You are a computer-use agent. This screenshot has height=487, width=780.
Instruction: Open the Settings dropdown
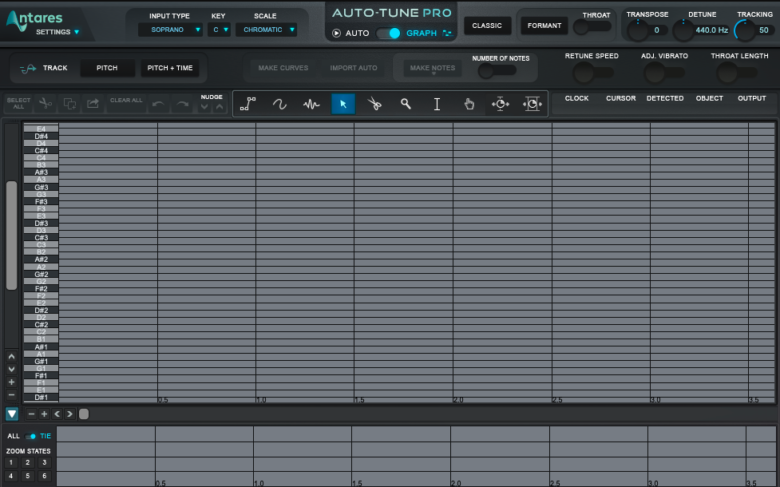pos(58,32)
